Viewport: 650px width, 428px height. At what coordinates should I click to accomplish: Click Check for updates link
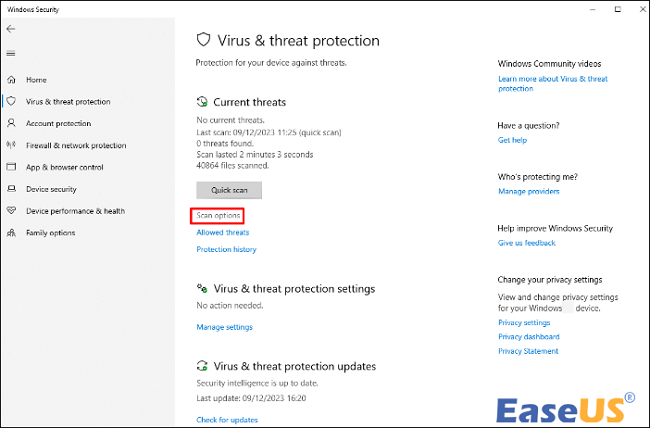click(227, 419)
